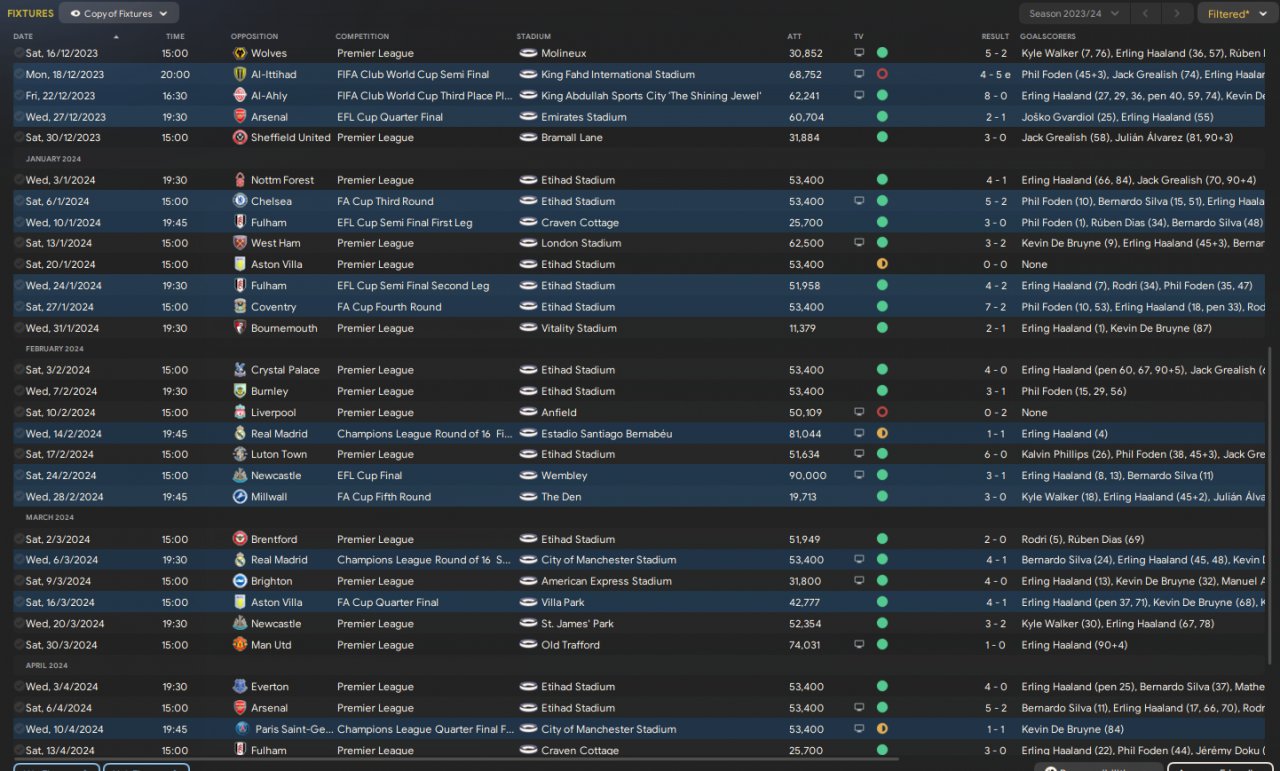Click the Crystal Palace club badge
Viewport: 1280px width, 771px height.
[x=240, y=370]
